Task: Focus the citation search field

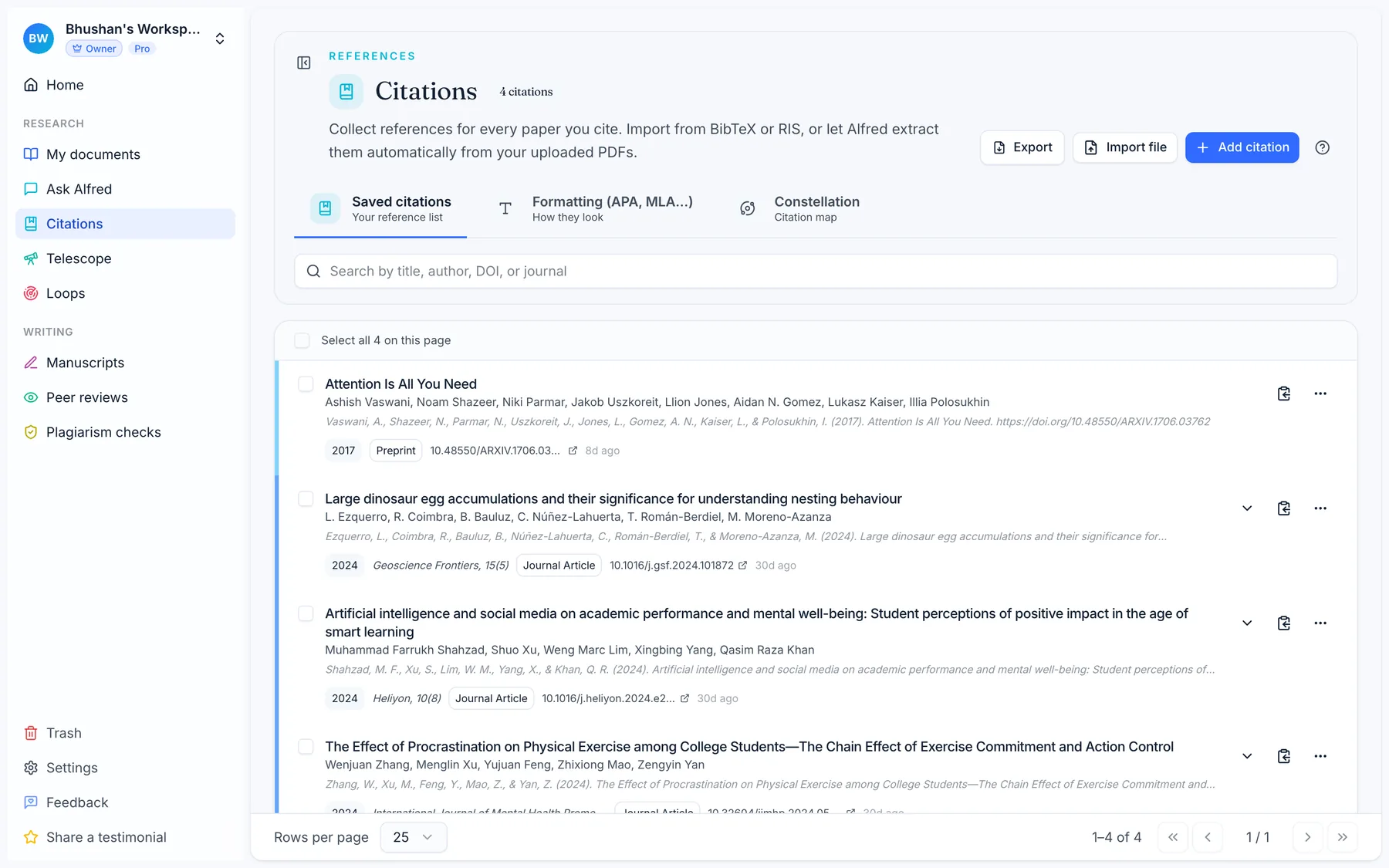Action: coord(816,272)
